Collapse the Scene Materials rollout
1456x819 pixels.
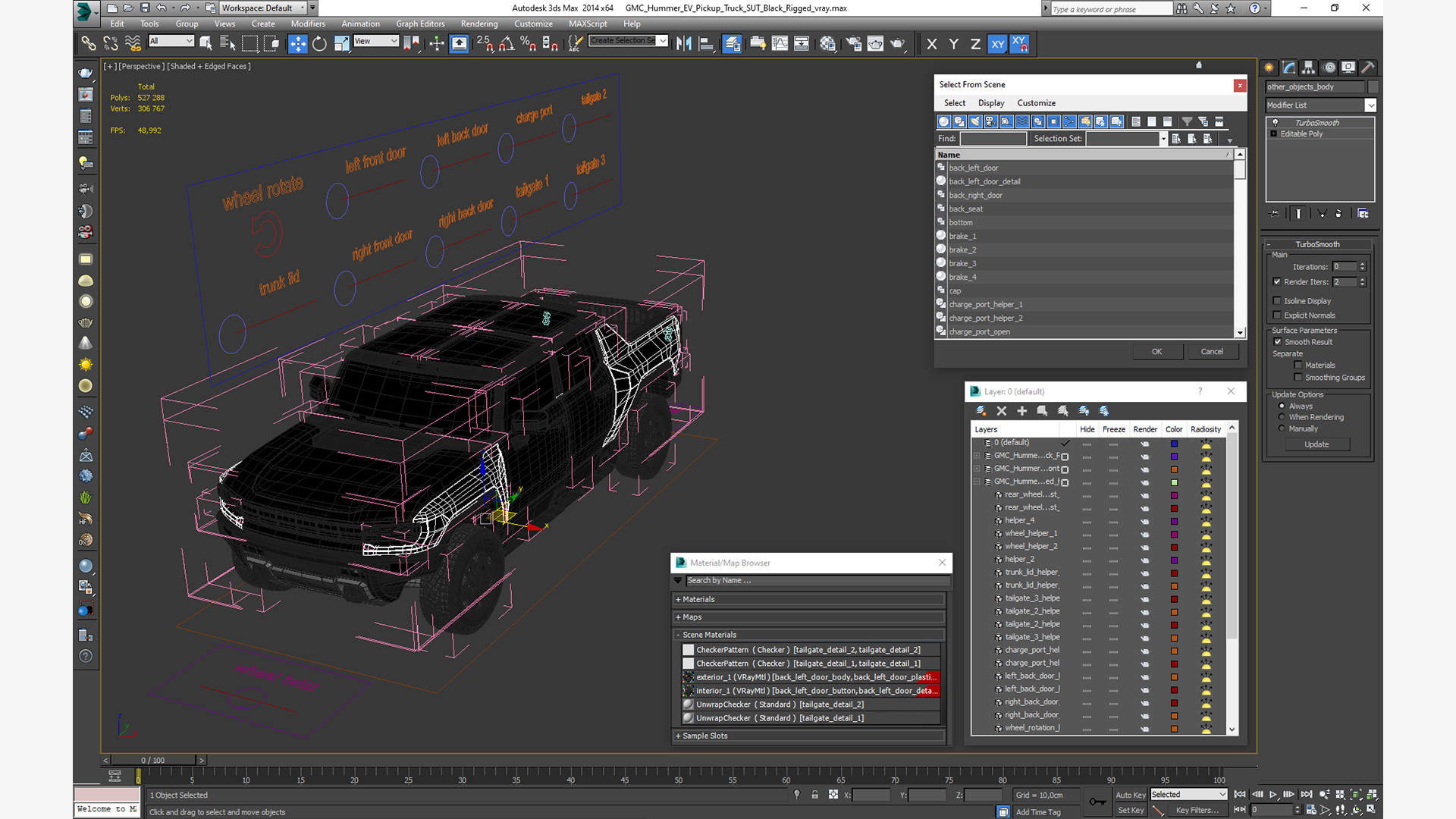pyautogui.click(x=808, y=635)
